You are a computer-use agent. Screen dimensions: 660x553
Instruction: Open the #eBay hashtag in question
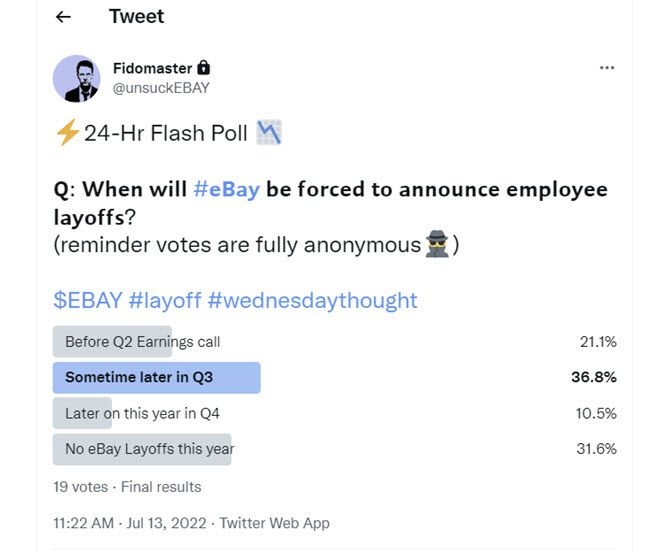pyautogui.click(x=226, y=190)
